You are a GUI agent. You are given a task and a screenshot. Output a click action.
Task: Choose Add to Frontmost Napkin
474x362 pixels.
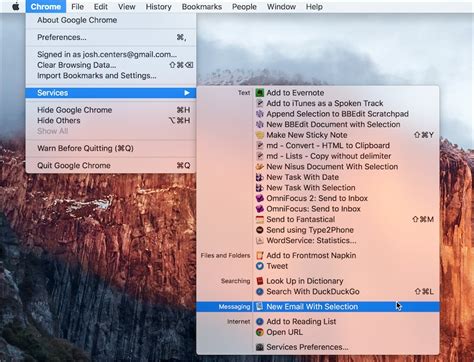318,256
